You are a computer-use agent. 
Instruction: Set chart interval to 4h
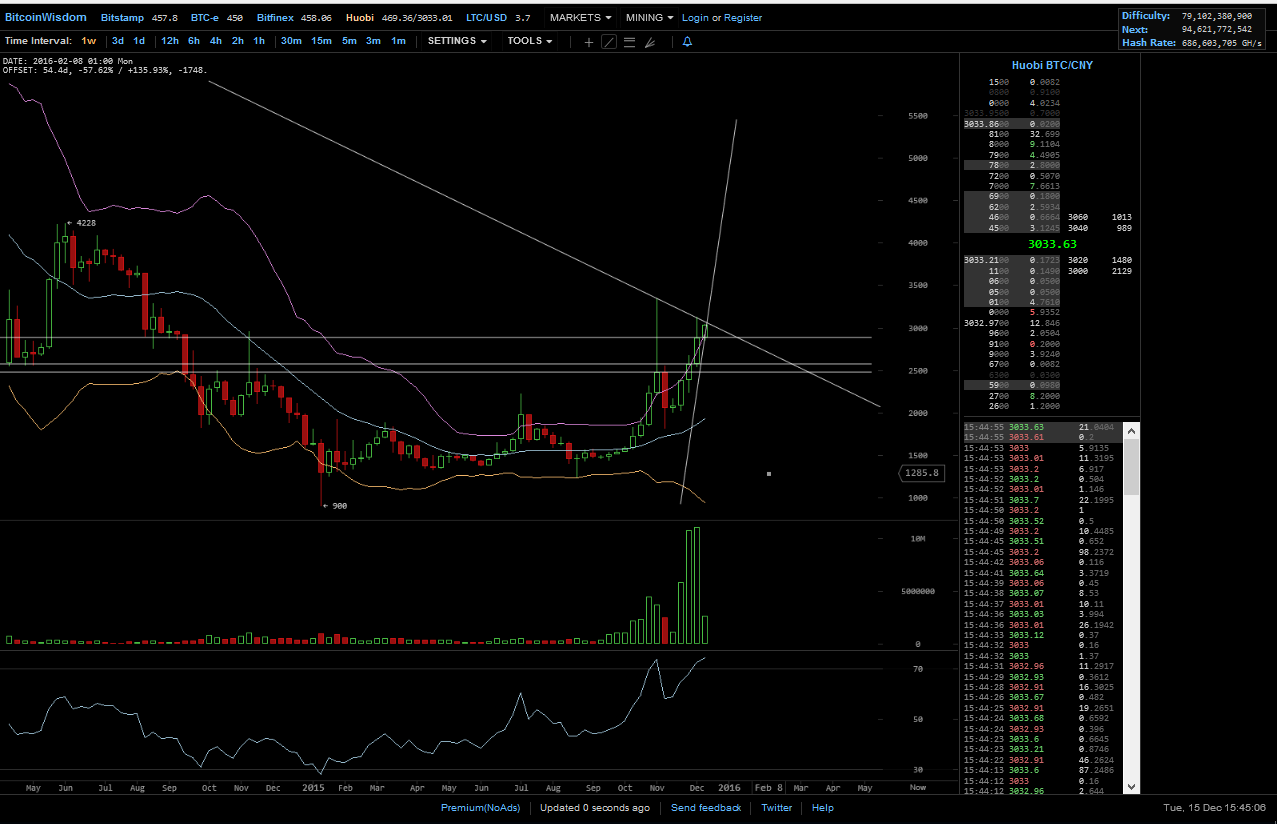pyautogui.click(x=216, y=41)
